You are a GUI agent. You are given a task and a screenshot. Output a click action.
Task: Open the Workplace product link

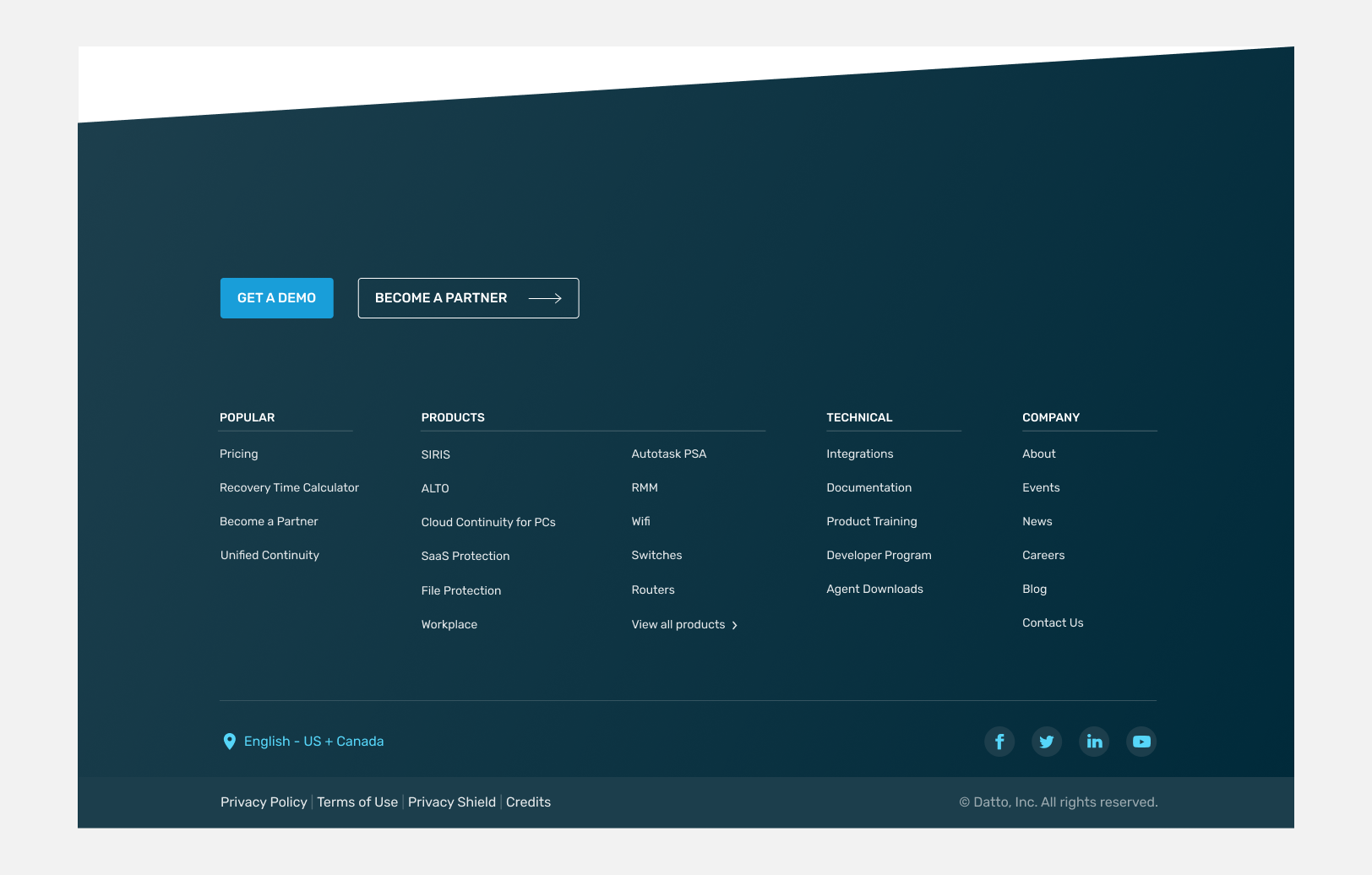click(449, 624)
